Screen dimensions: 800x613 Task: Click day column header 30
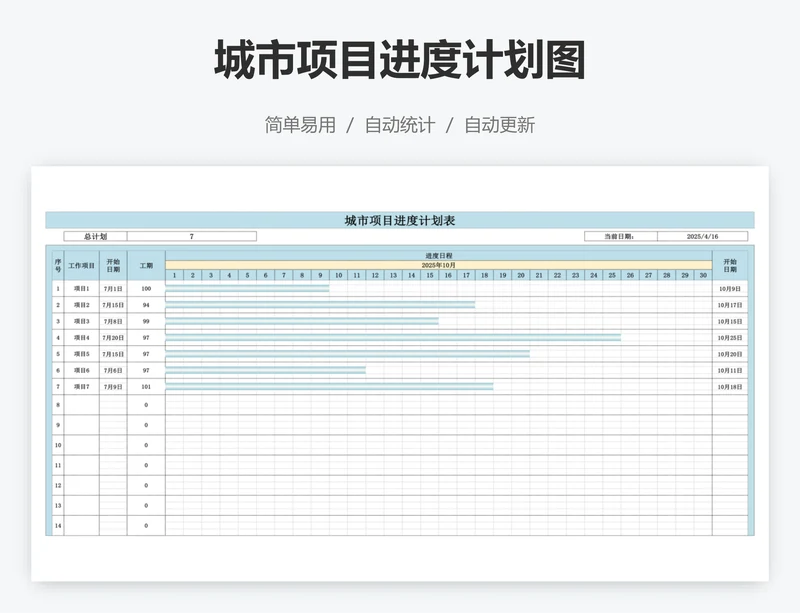(703, 275)
